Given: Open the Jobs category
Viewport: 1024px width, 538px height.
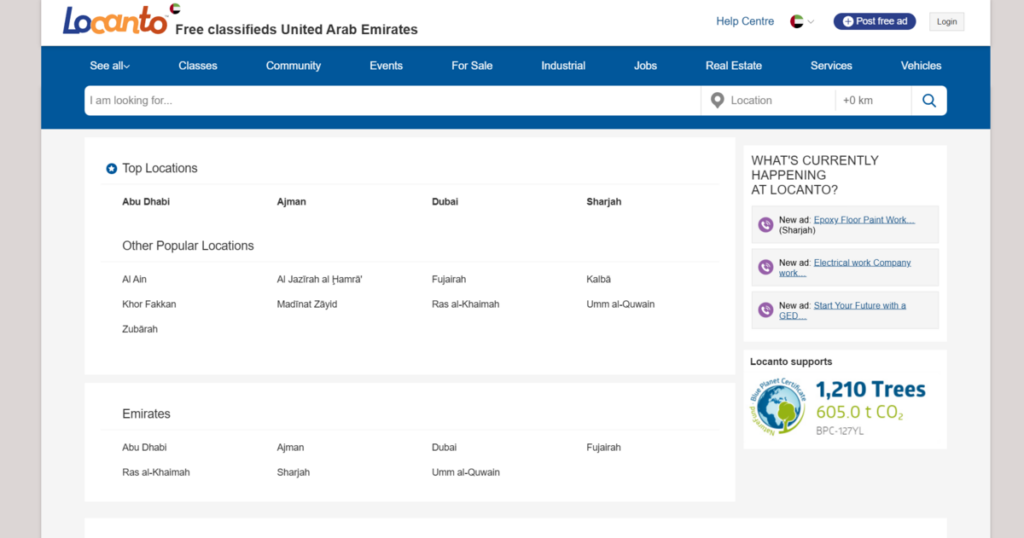Looking at the screenshot, I should pos(645,66).
